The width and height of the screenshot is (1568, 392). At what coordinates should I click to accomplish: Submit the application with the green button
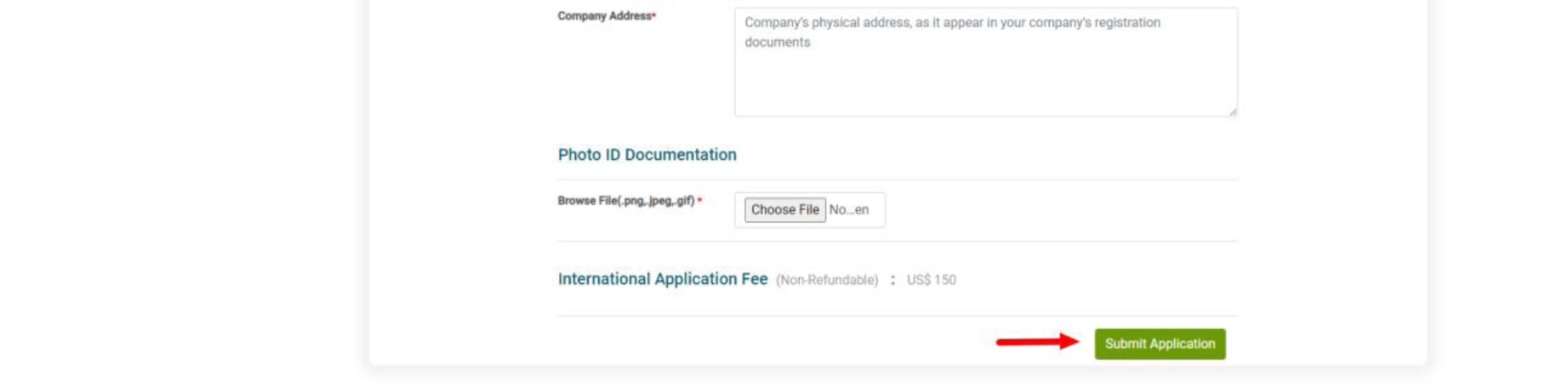[x=1160, y=344]
